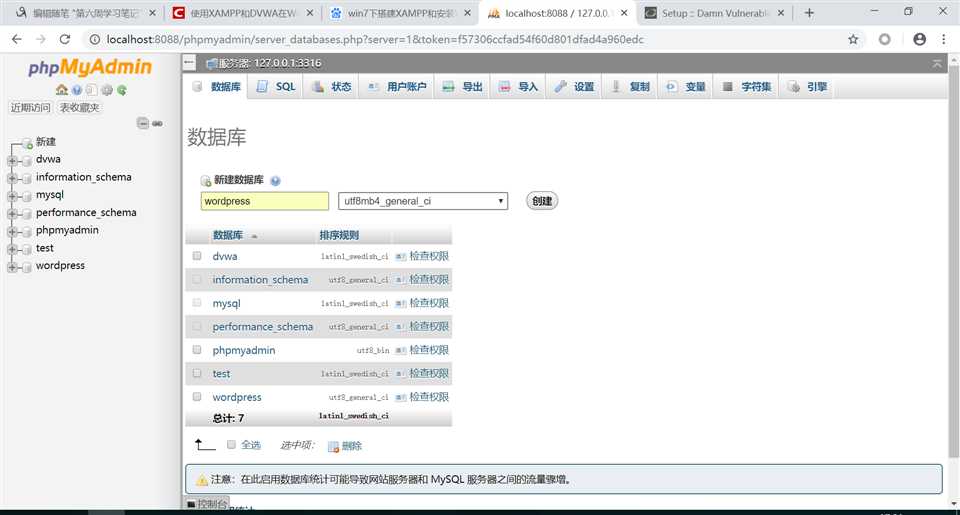Click the database icon next to wordpress in tree
The width and height of the screenshot is (960, 515).
click(x=26, y=268)
